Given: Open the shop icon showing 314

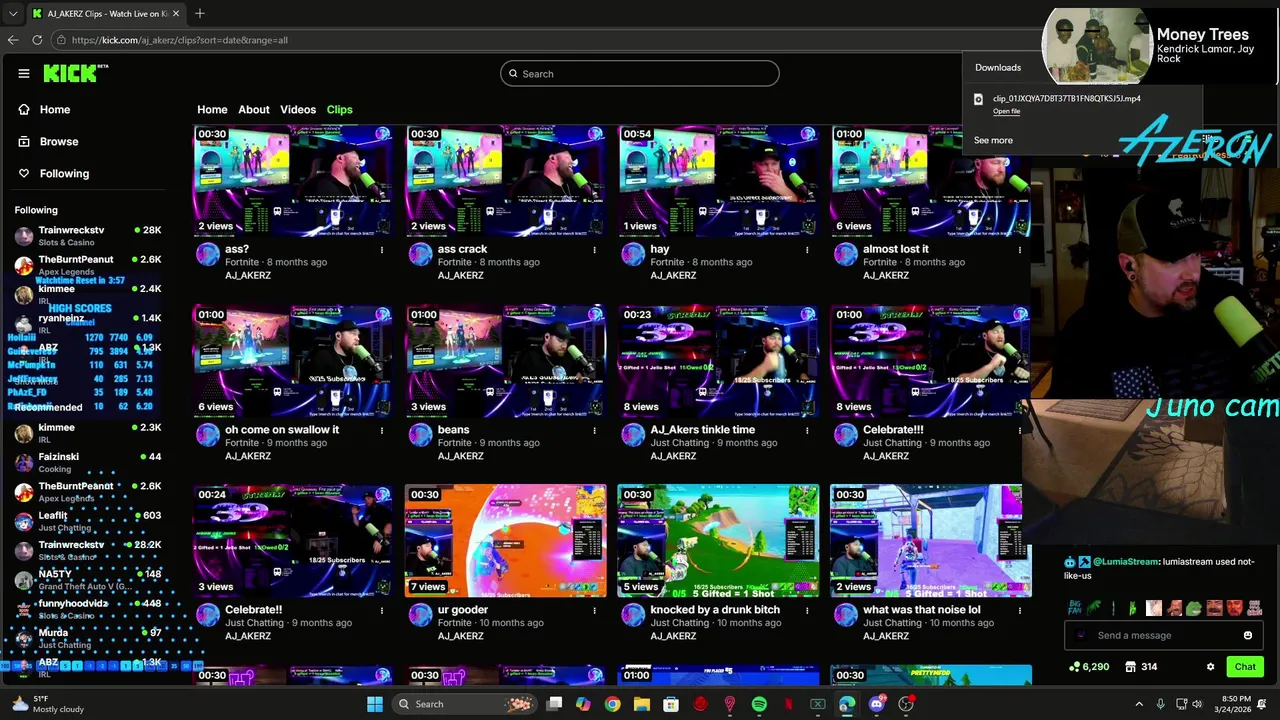Looking at the screenshot, I should coord(1130,667).
